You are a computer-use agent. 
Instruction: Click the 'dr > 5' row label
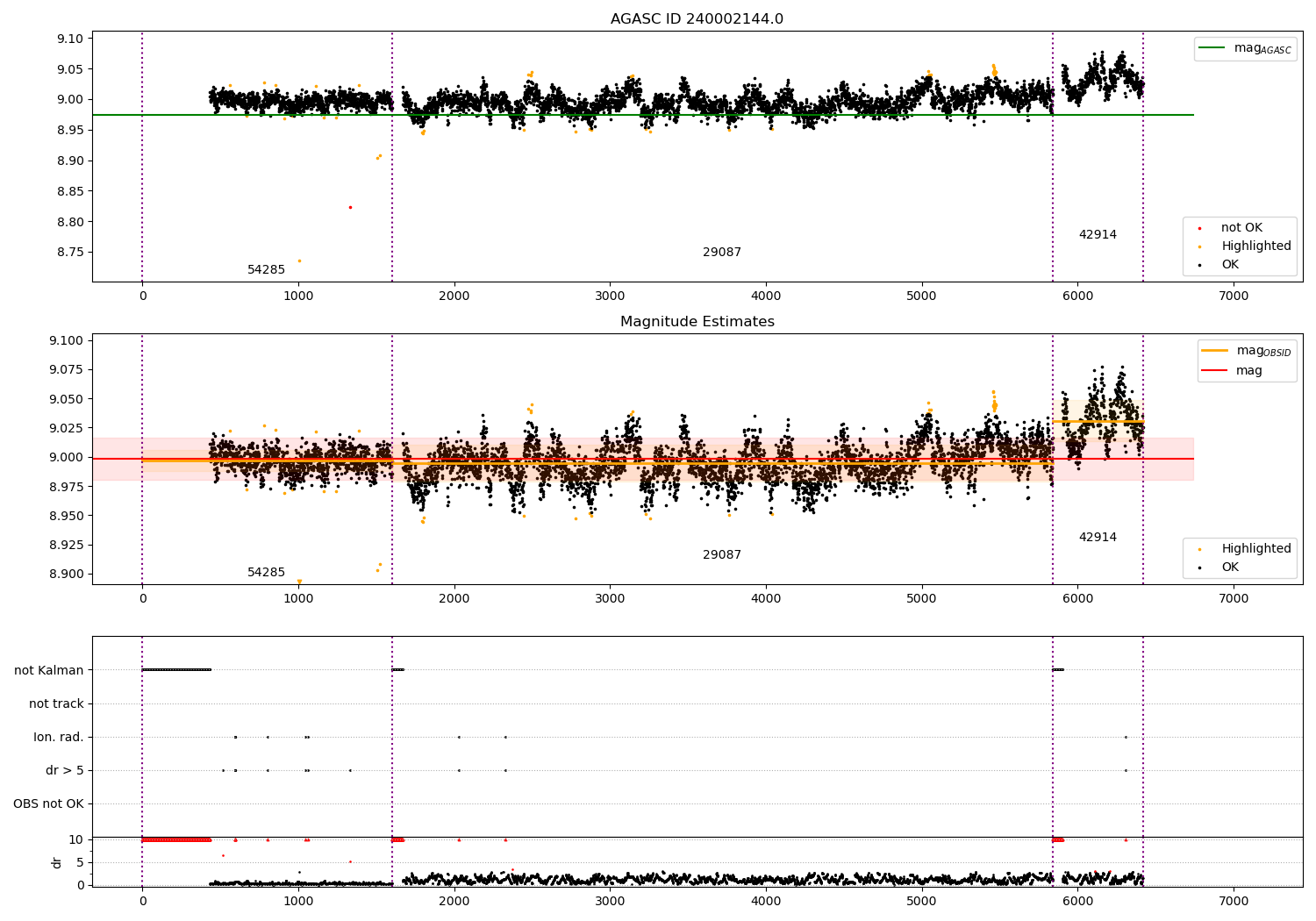point(65,770)
